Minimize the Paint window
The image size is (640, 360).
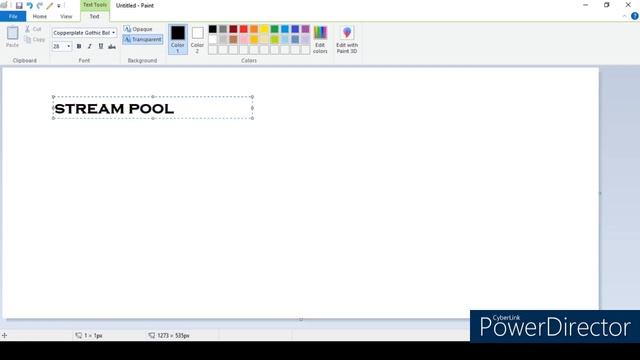[x=586, y=5]
